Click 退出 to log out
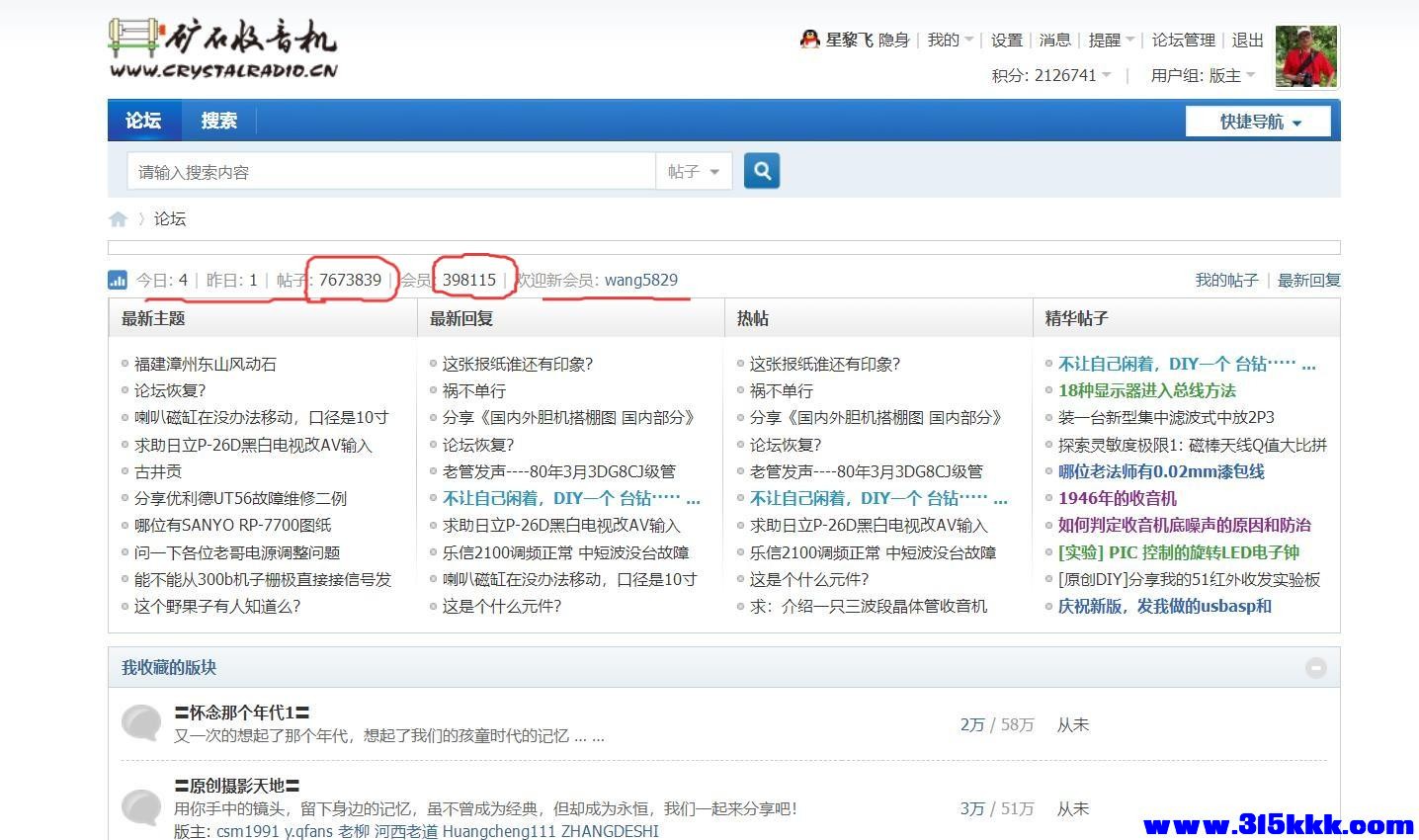 [x=1247, y=40]
